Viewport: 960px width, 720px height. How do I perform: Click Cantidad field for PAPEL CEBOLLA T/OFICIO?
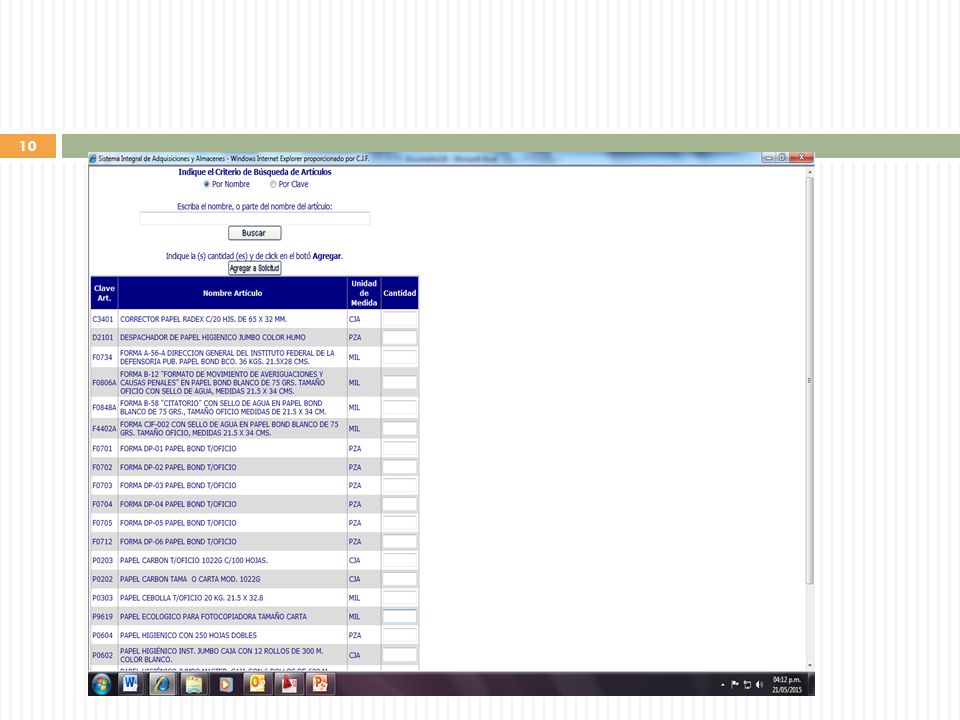coord(399,598)
